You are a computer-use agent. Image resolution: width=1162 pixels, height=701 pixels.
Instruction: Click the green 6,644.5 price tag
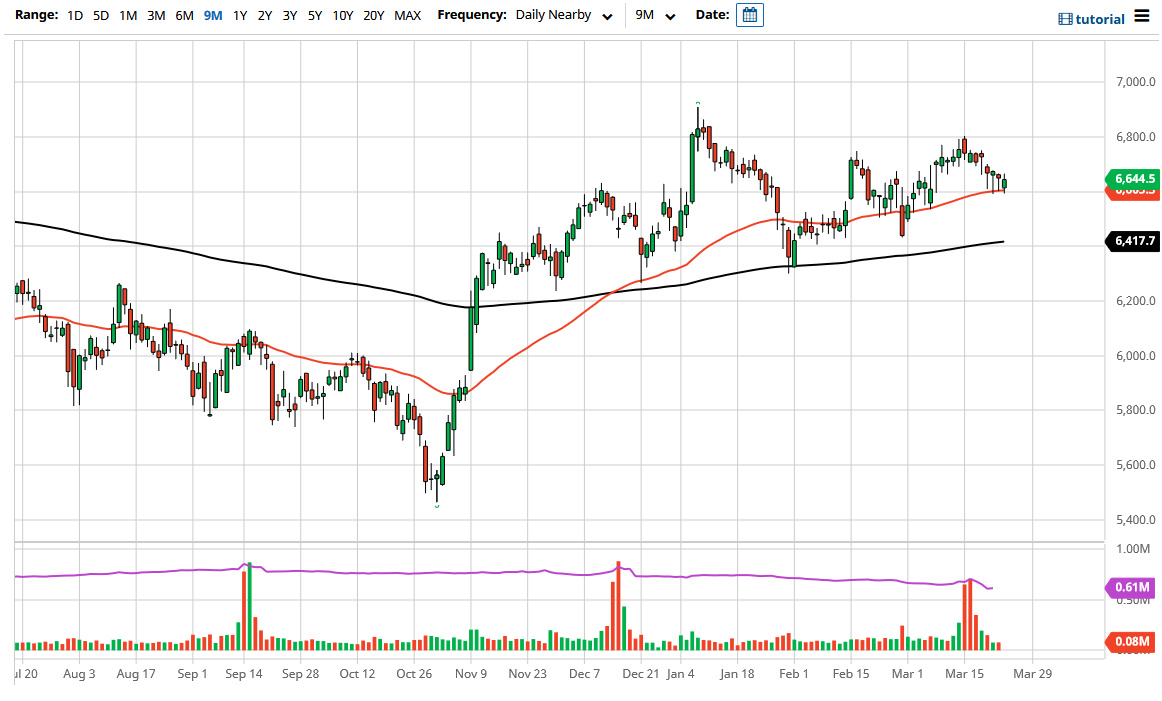pyautogui.click(x=1133, y=179)
